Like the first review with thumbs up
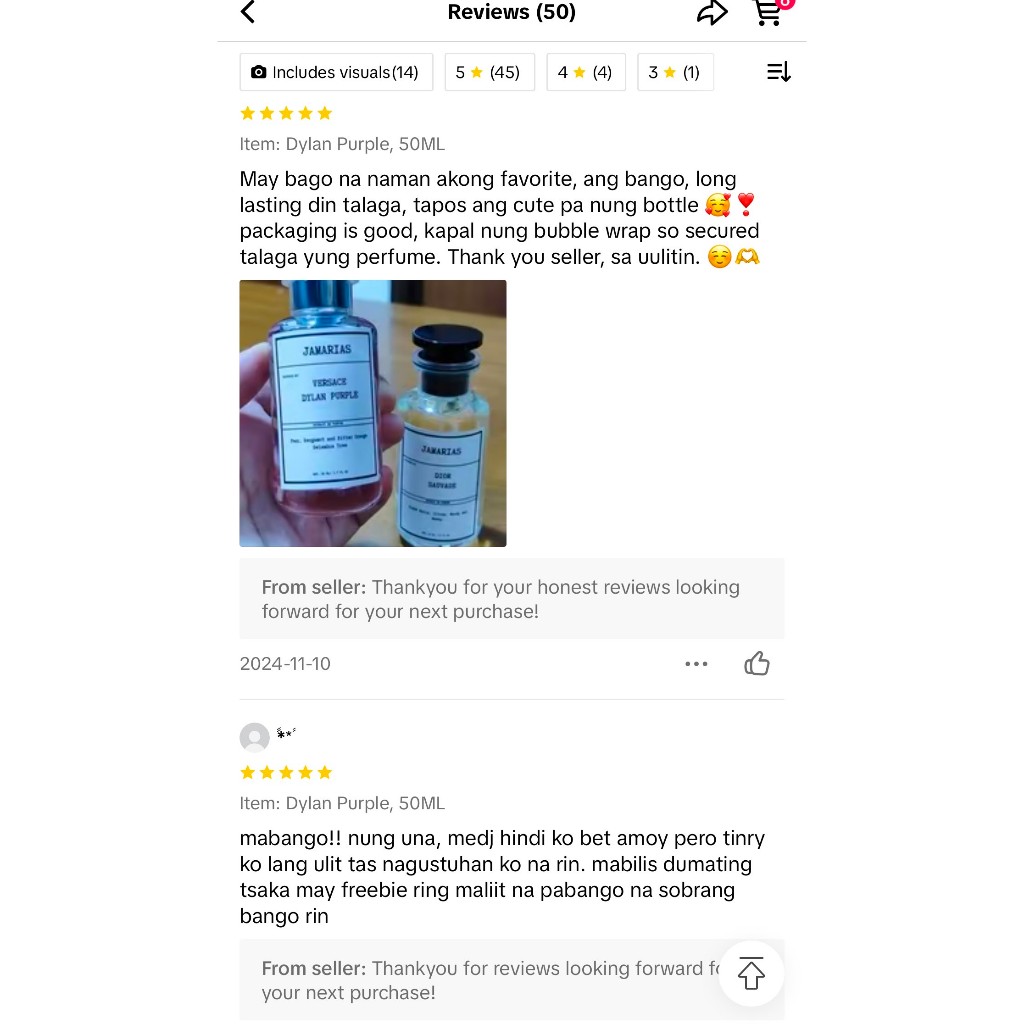This screenshot has height=1024, width=1024. click(x=757, y=664)
